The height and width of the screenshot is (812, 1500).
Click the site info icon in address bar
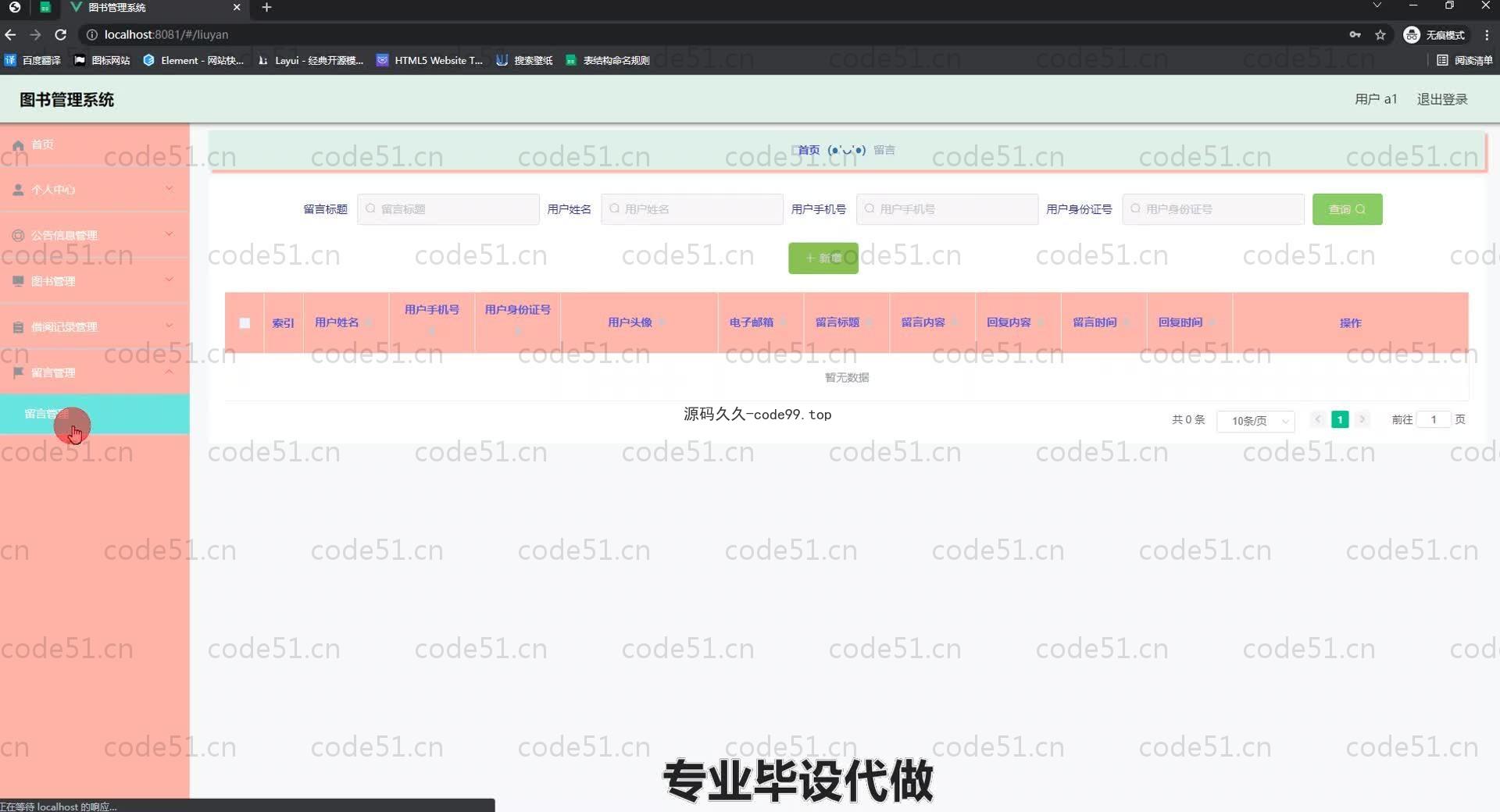(x=91, y=34)
